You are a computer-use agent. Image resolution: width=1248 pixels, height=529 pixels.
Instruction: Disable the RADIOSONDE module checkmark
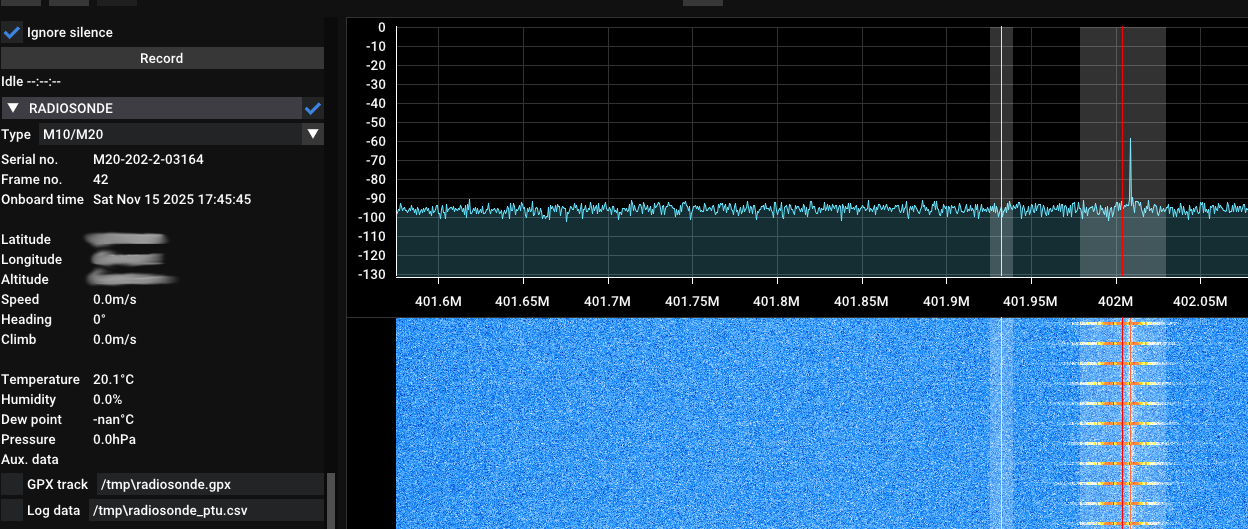(x=313, y=108)
